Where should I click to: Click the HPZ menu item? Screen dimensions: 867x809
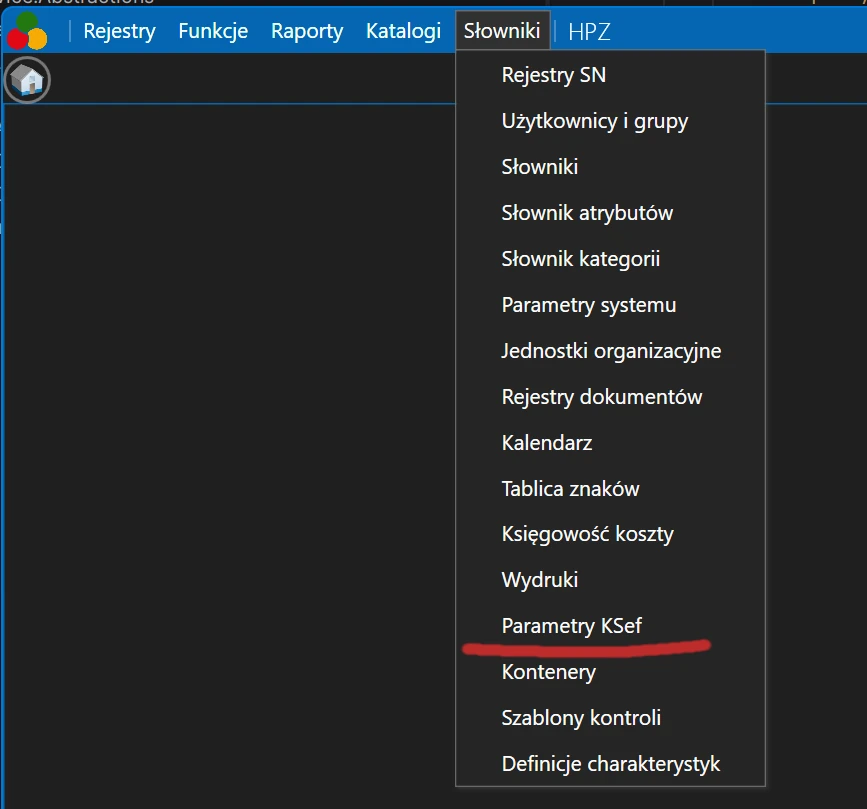589,31
